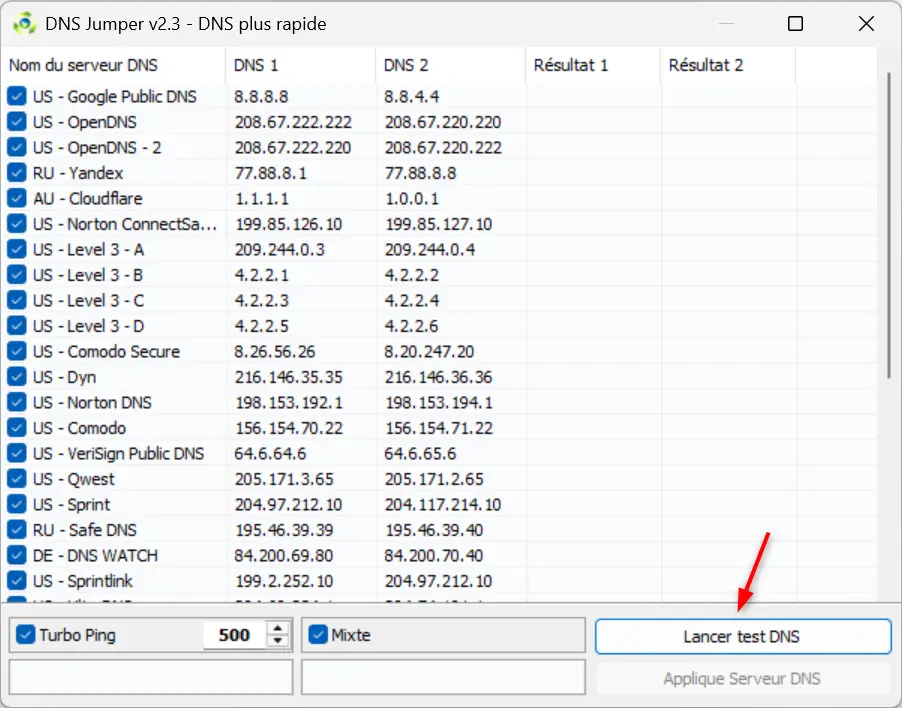
Task: Click the DNS 1 address 198.153.192.1
Action: (289, 402)
